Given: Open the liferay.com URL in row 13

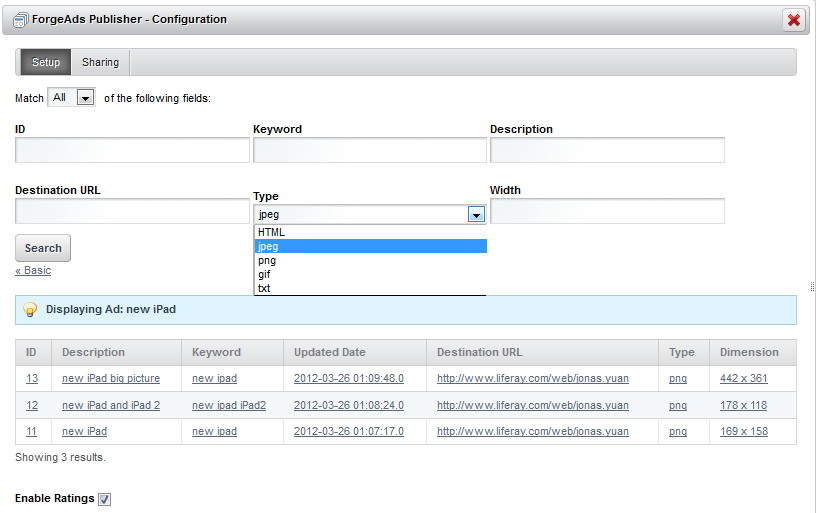Looking at the screenshot, I should 533,378.
